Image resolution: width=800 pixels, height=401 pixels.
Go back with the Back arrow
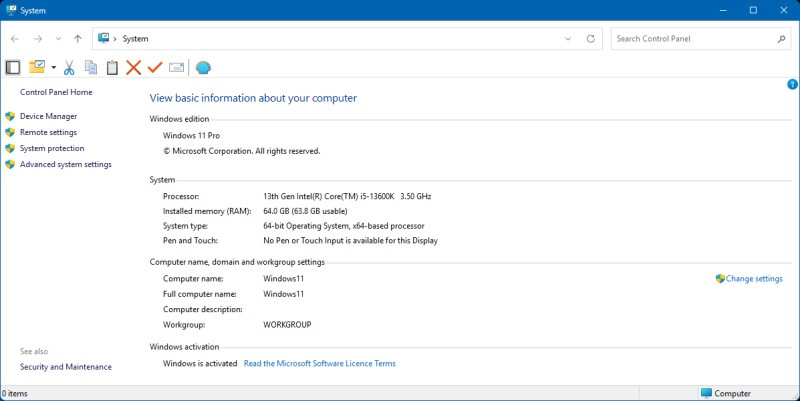click(15, 39)
